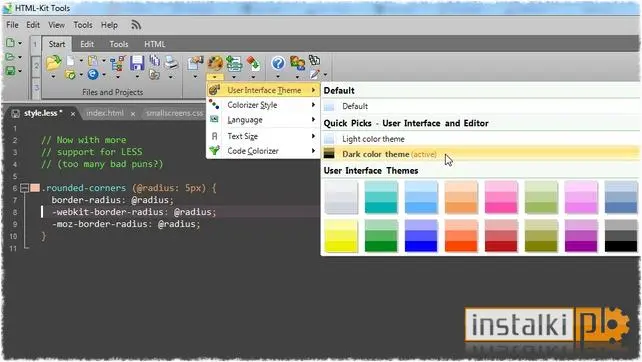Click the green Open quick-access icon

pyautogui.click(x=10, y=57)
